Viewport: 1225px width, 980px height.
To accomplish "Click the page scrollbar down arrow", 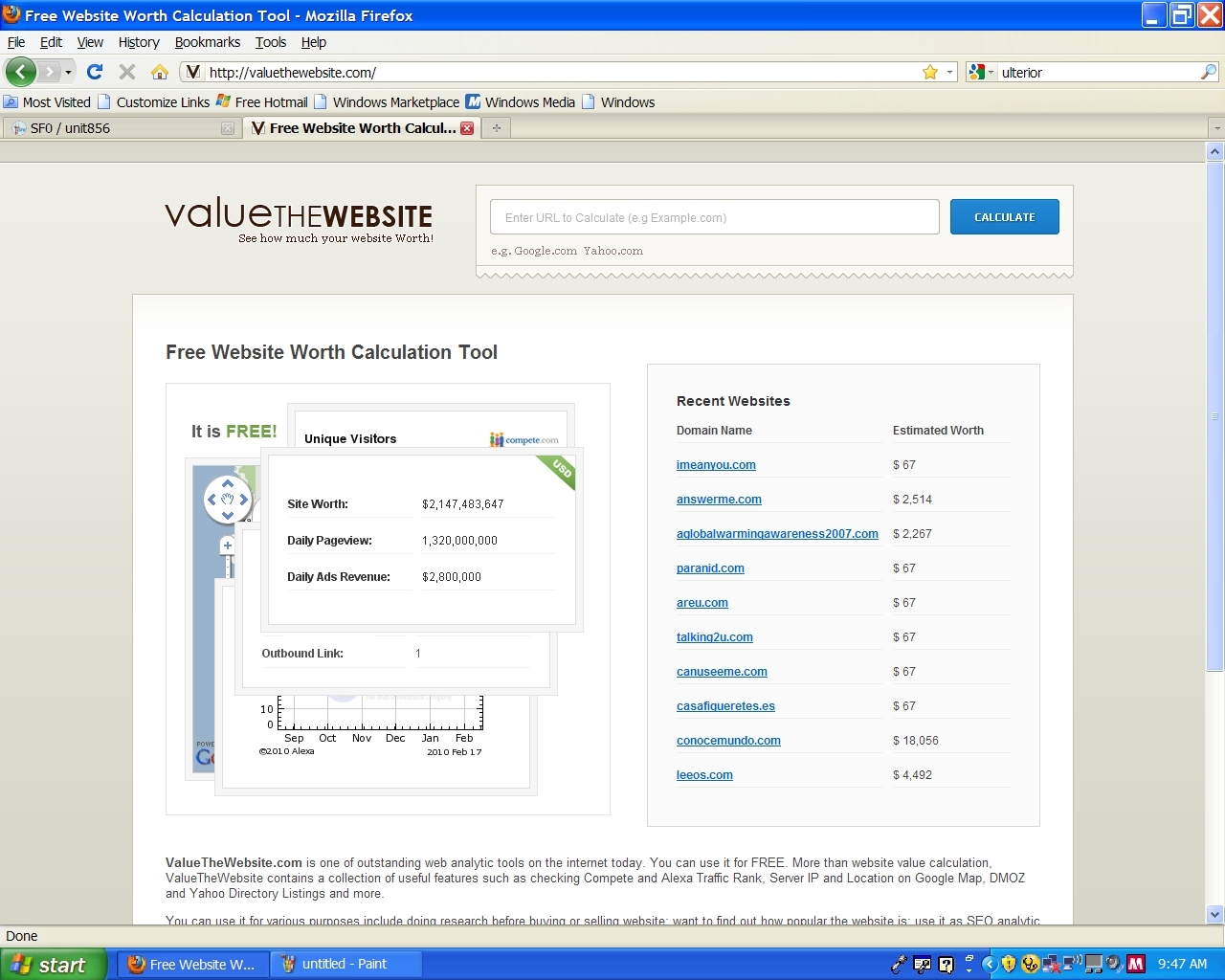I will coord(1214,914).
